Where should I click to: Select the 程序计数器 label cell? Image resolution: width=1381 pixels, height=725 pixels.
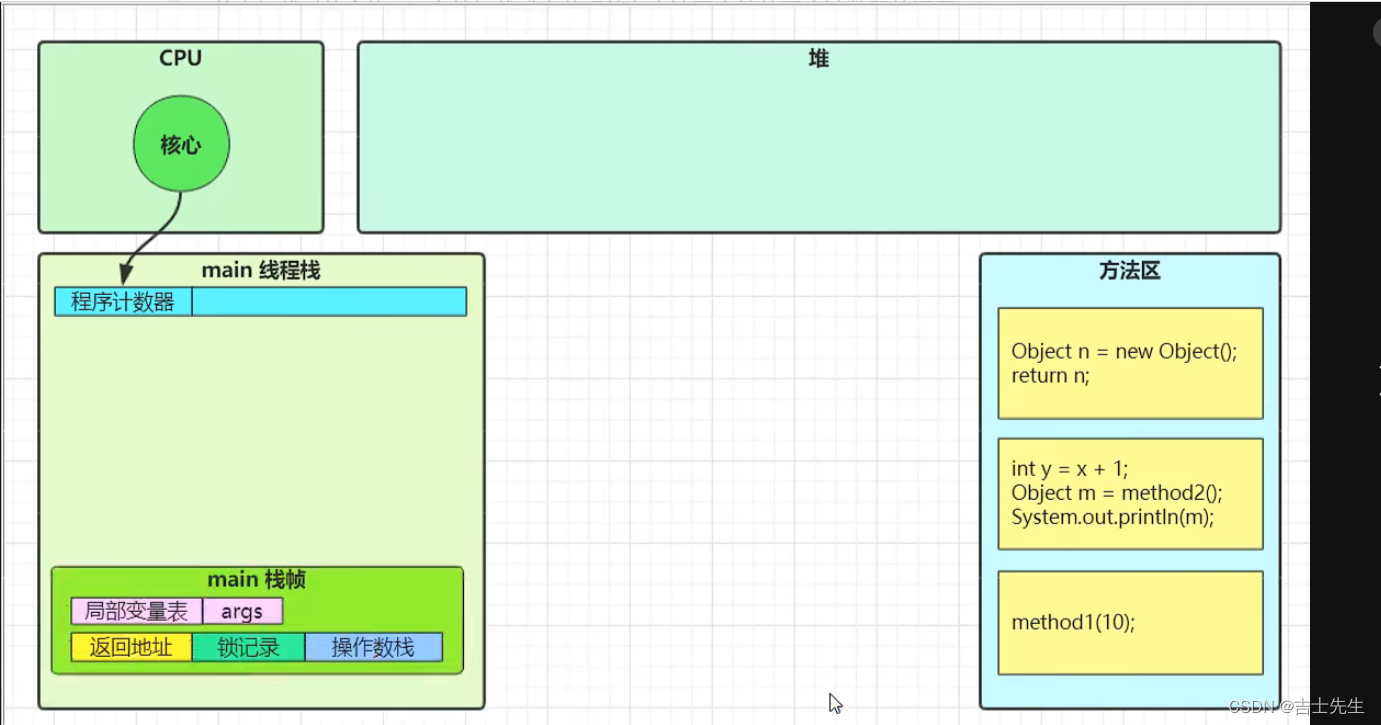(123, 302)
